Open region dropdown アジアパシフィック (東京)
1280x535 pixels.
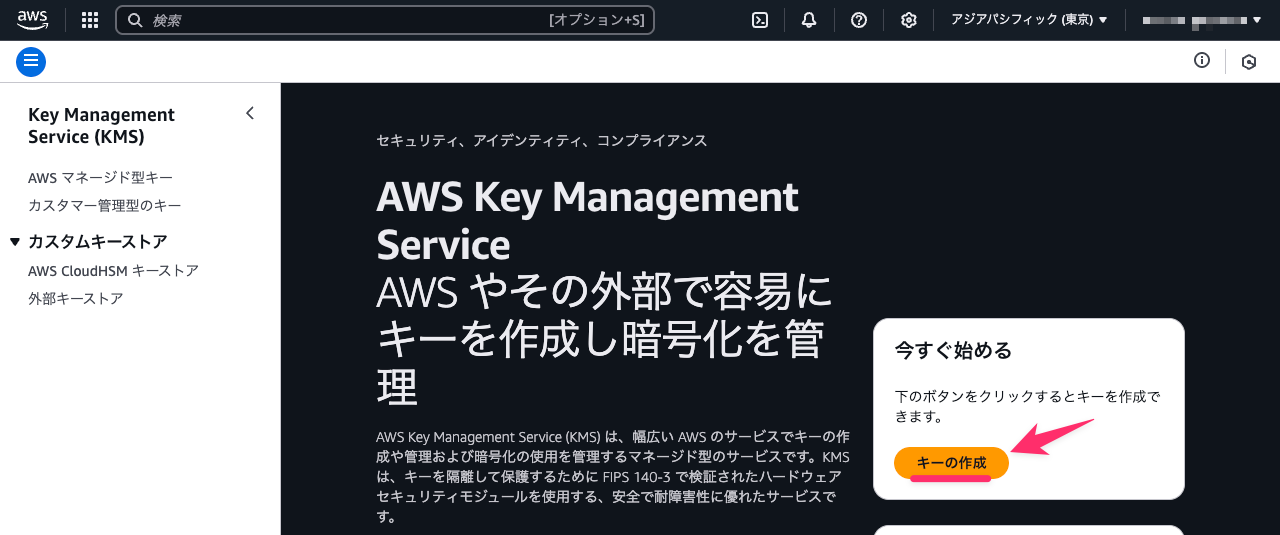pyautogui.click(x=1029, y=20)
